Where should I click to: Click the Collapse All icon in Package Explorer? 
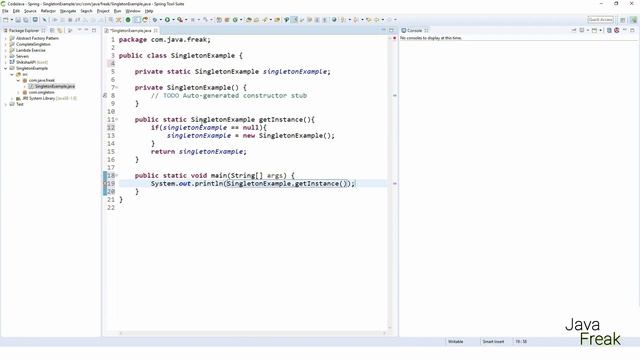[52, 31]
